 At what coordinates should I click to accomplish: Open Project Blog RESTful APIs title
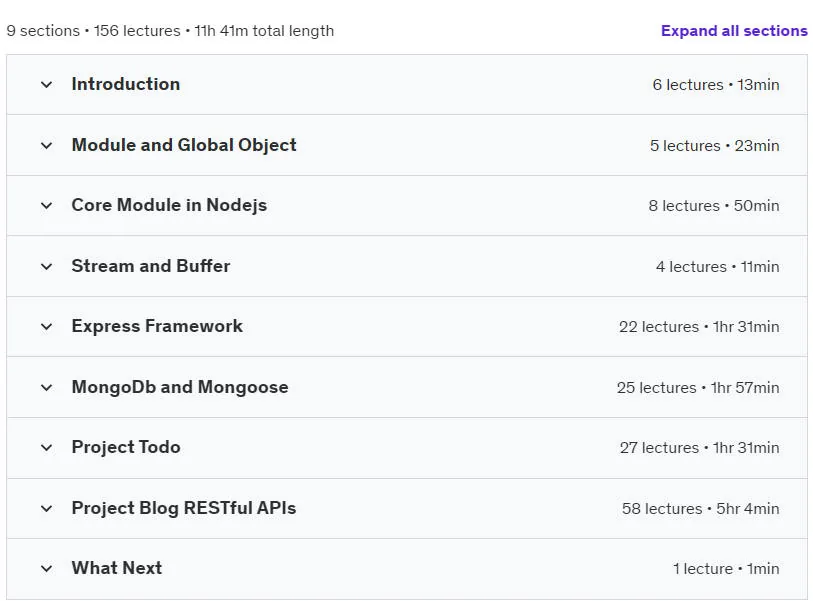coord(184,508)
